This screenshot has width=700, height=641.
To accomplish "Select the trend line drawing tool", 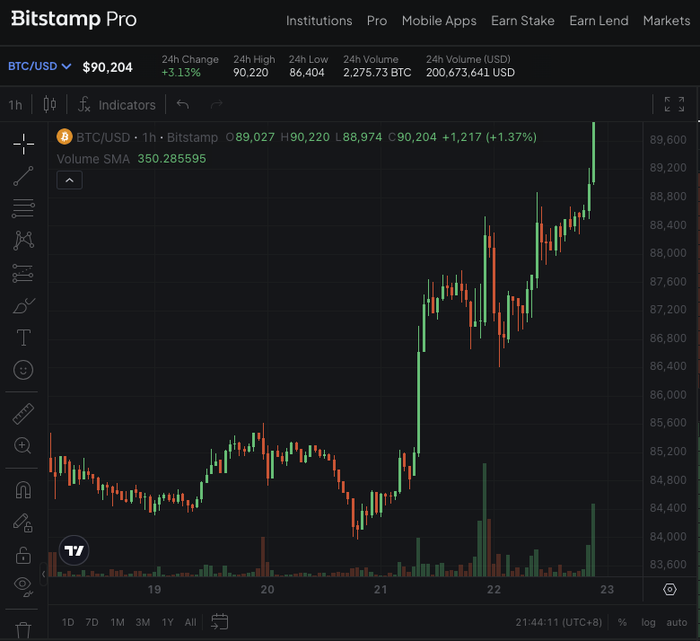I will pos(23,176).
